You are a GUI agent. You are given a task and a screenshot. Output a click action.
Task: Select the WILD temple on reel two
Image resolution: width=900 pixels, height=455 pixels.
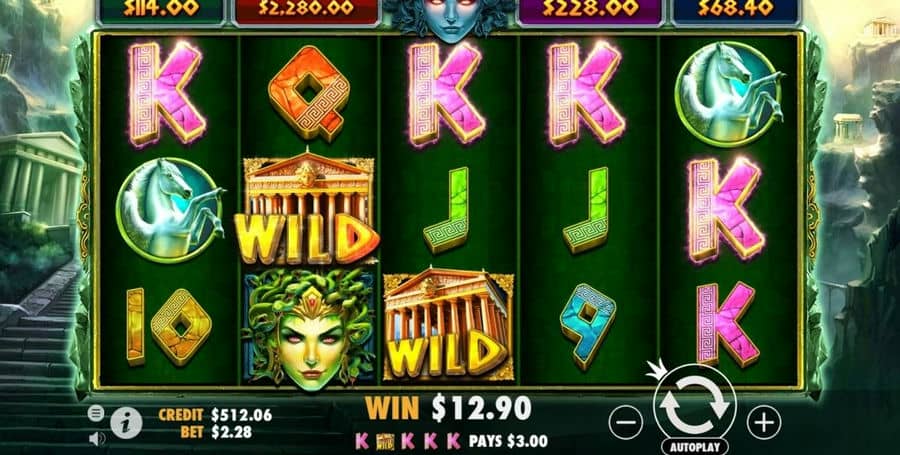[308, 208]
